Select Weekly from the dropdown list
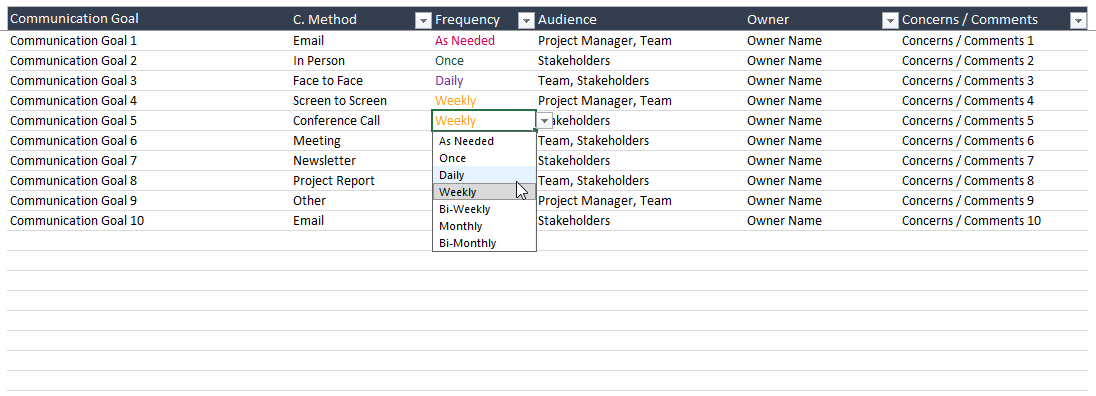Image resolution: width=1096 pixels, height=396 pixels. pyautogui.click(x=484, y=192)
